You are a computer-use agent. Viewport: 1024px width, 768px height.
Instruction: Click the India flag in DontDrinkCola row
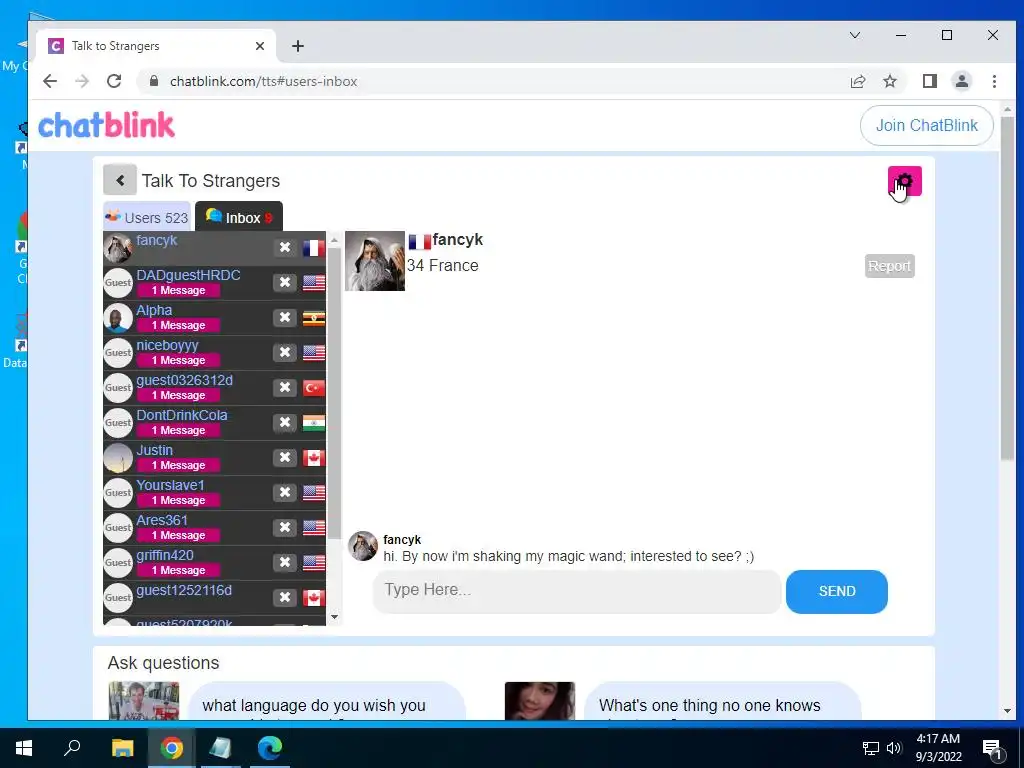pos(313,423)
